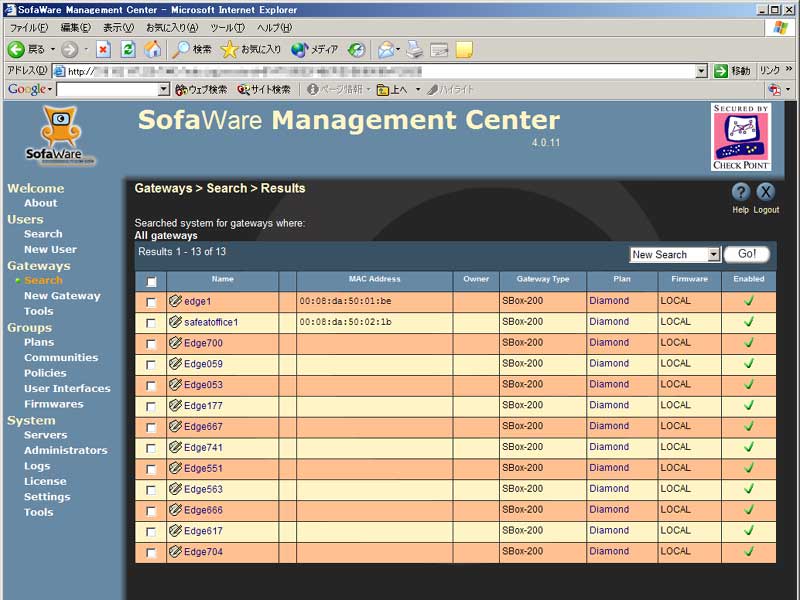Open the お気に入り(A) menu
The image size is (800, 600).
172,28
